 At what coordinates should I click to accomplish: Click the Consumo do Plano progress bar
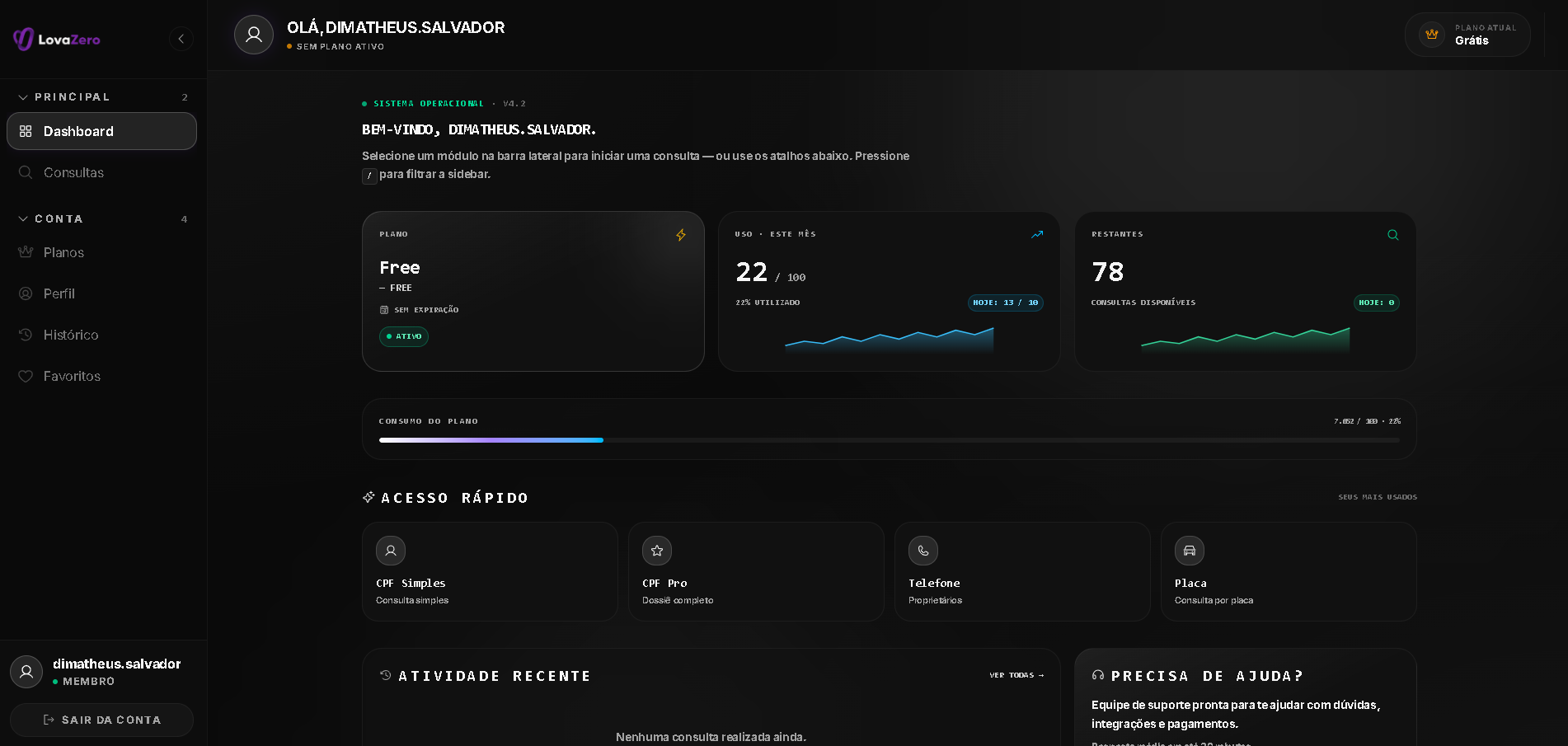[890, 440]
